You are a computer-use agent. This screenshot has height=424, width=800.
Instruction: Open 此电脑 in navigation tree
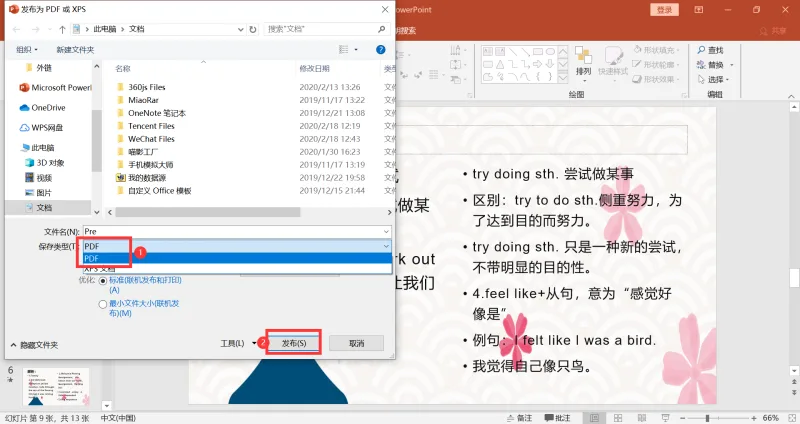[x=38, y=147]
